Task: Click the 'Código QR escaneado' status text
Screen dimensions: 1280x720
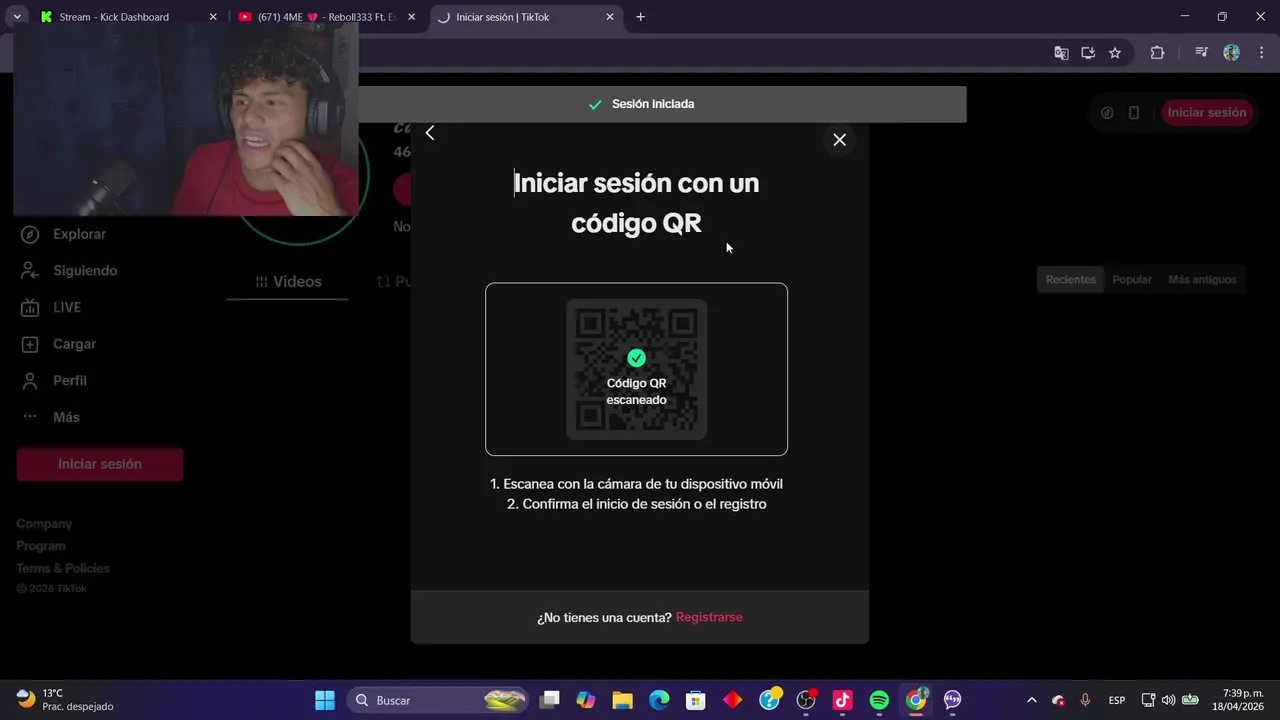Action: (636, 391)
